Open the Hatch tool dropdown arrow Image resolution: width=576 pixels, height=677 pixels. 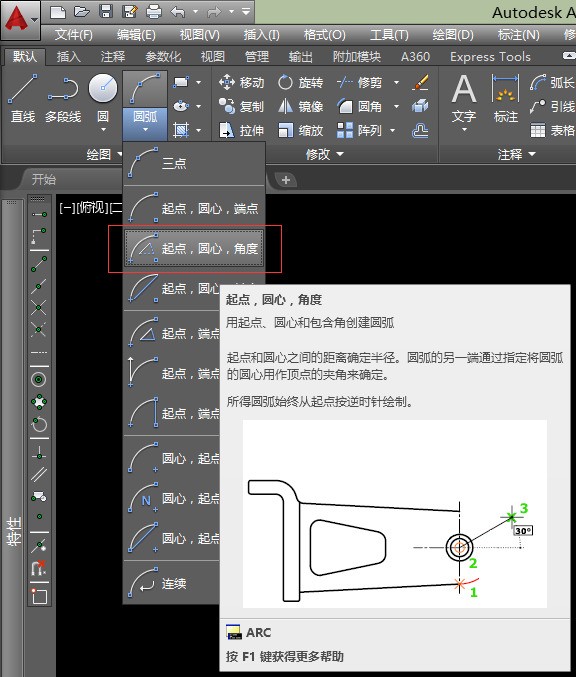(198, 130)
